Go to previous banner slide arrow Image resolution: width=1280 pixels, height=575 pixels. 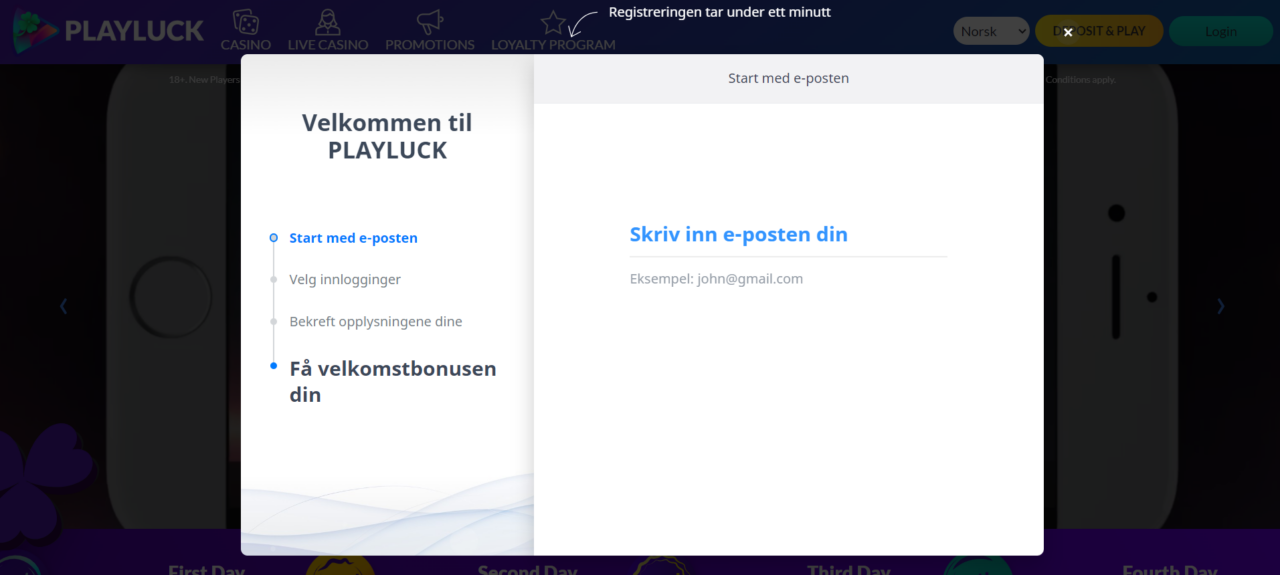(x=63, y=306)
